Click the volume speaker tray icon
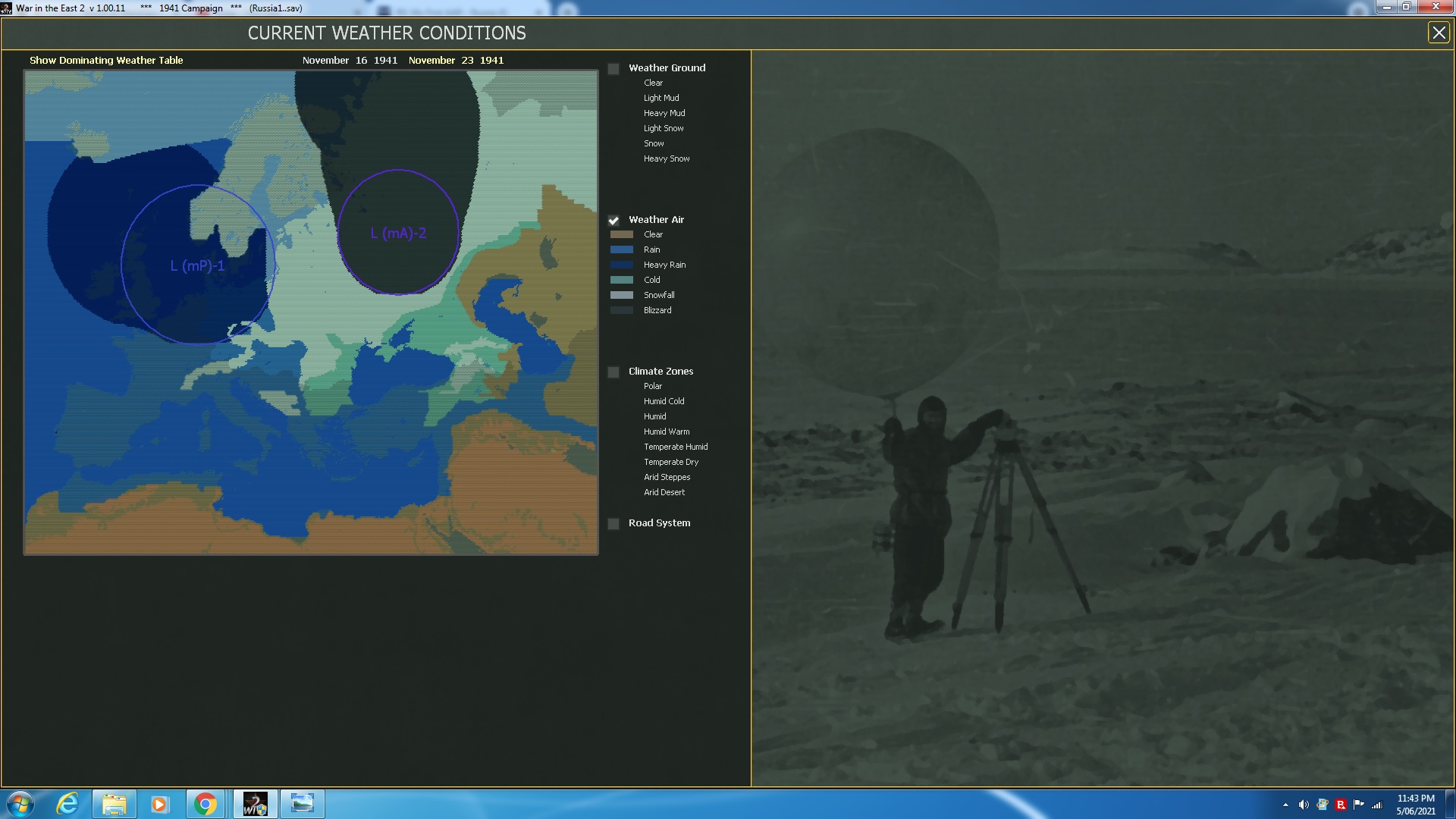The width and height of the screenshot is (1456, 819). (x=1304, y=805)
